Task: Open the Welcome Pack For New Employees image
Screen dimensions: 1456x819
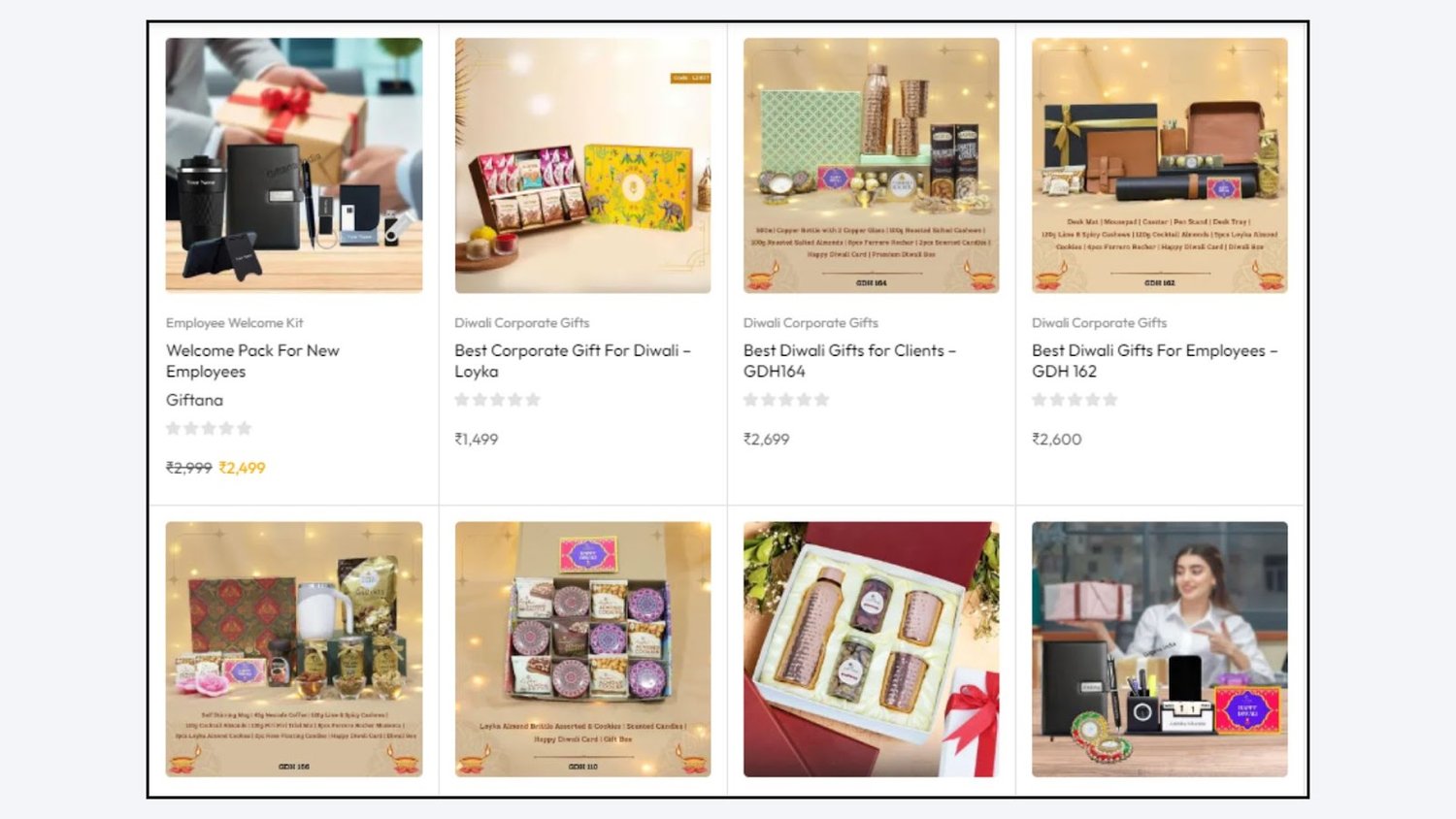Action: click(x=294, y=165)
